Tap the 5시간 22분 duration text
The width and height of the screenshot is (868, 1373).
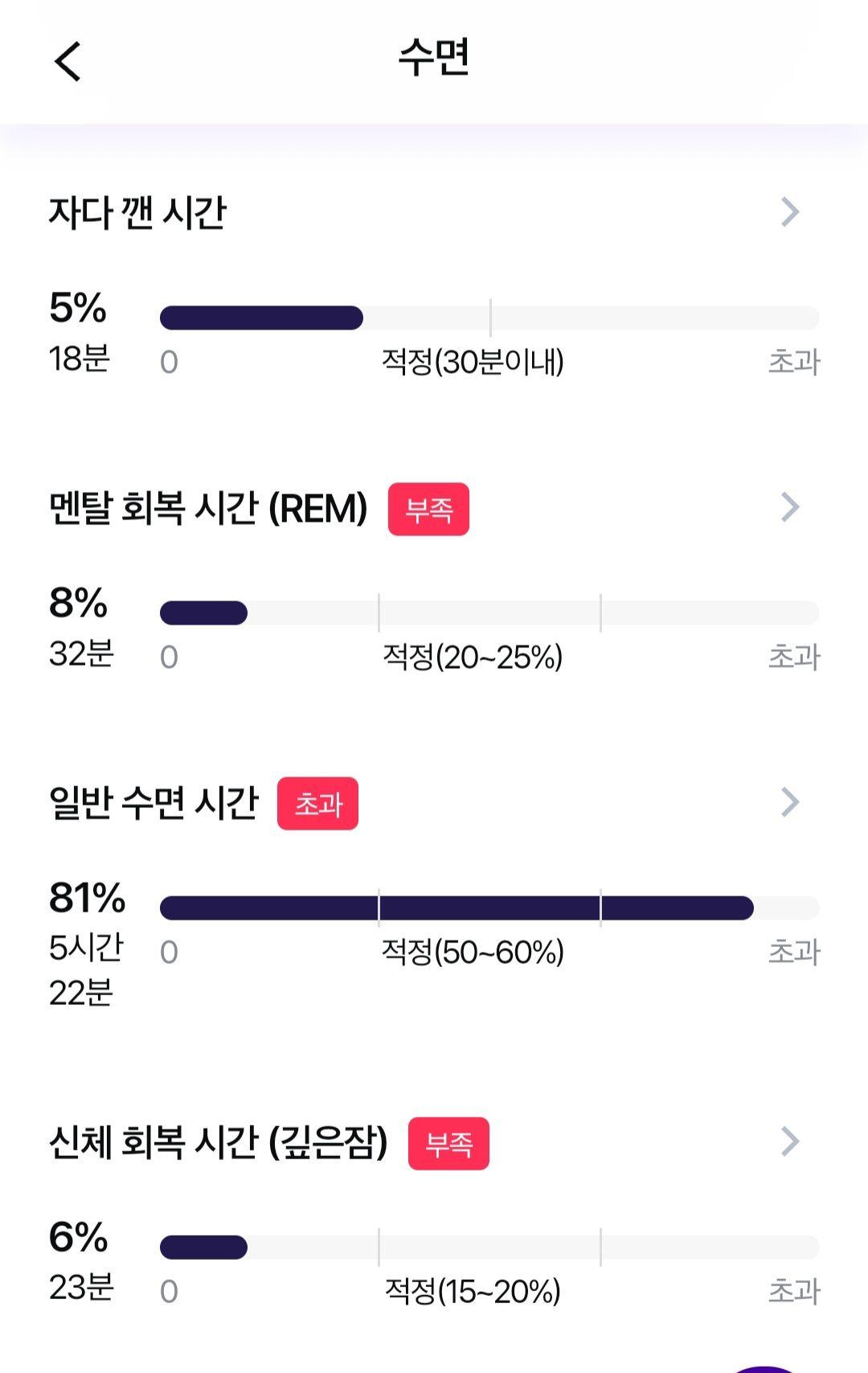point(86,970)
